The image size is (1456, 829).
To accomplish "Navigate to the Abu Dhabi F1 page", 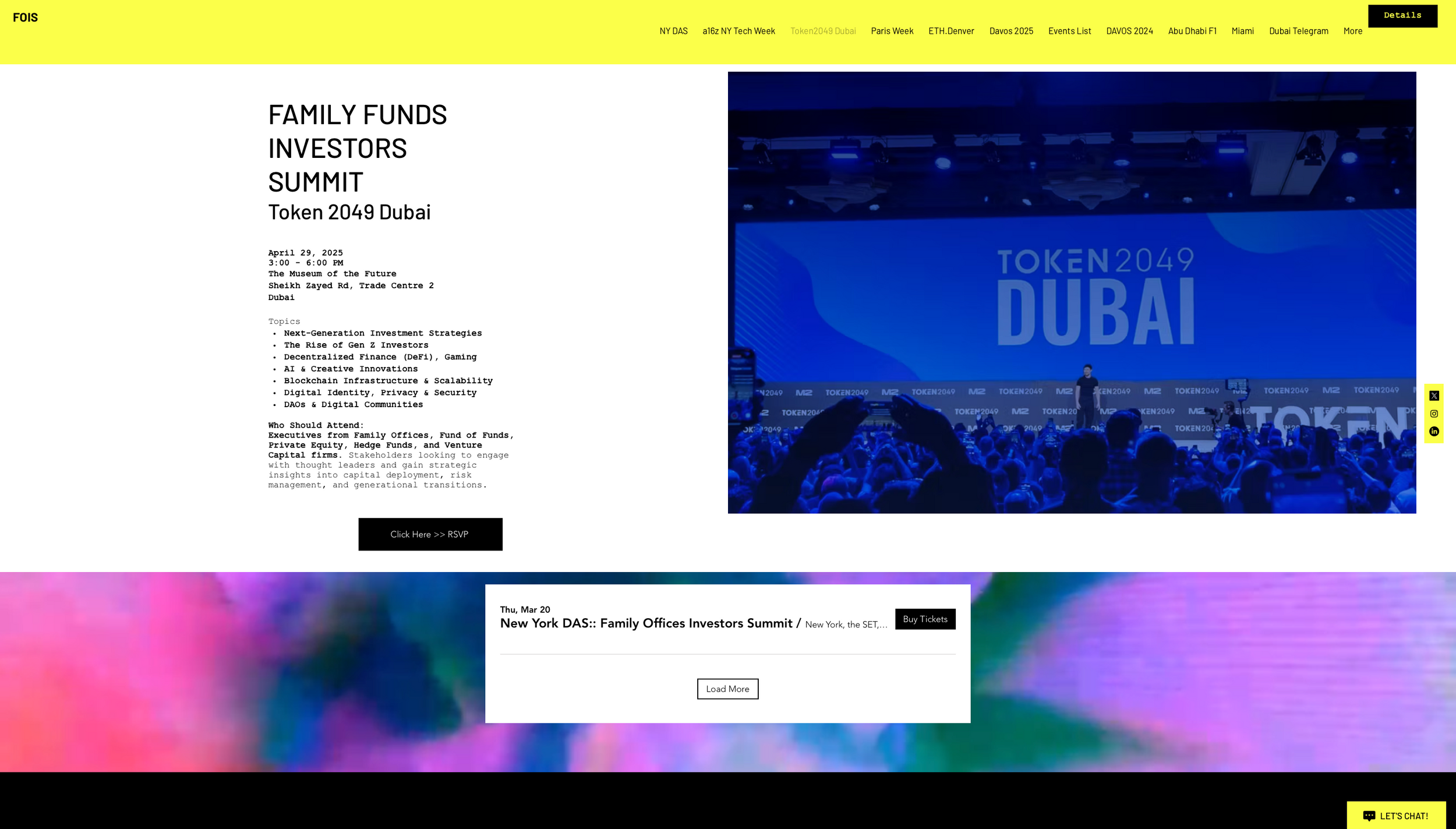I will 1192,30.
